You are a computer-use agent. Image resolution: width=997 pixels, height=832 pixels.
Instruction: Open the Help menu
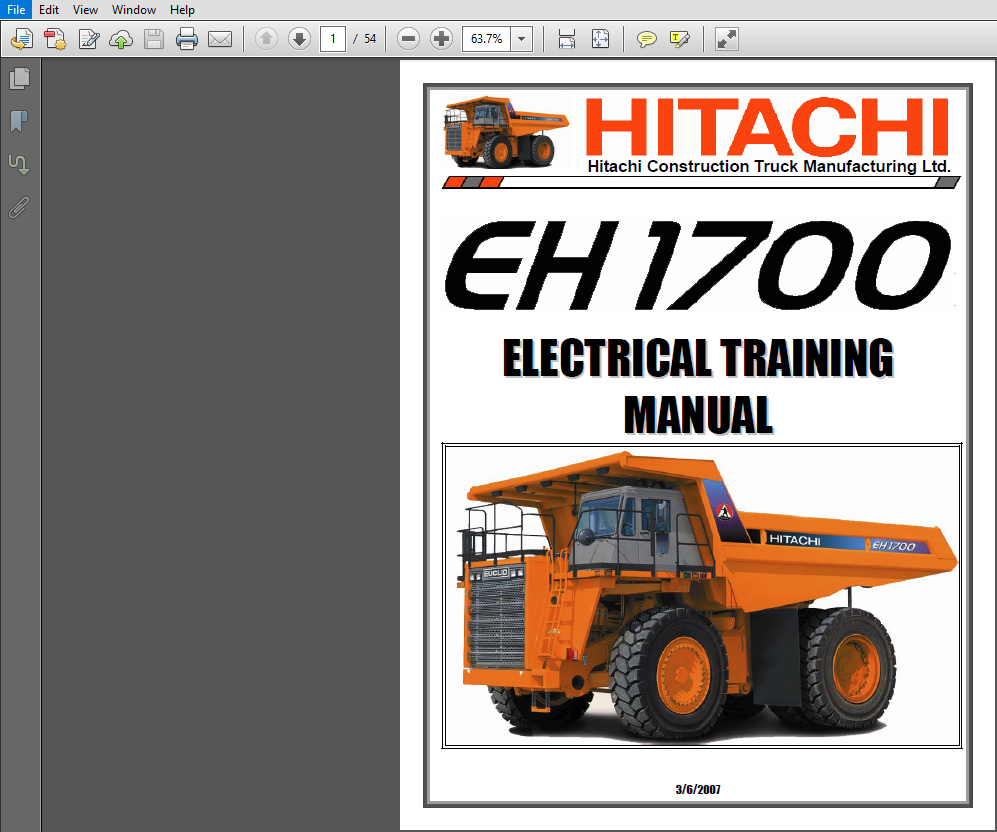(x=182, y=10)
